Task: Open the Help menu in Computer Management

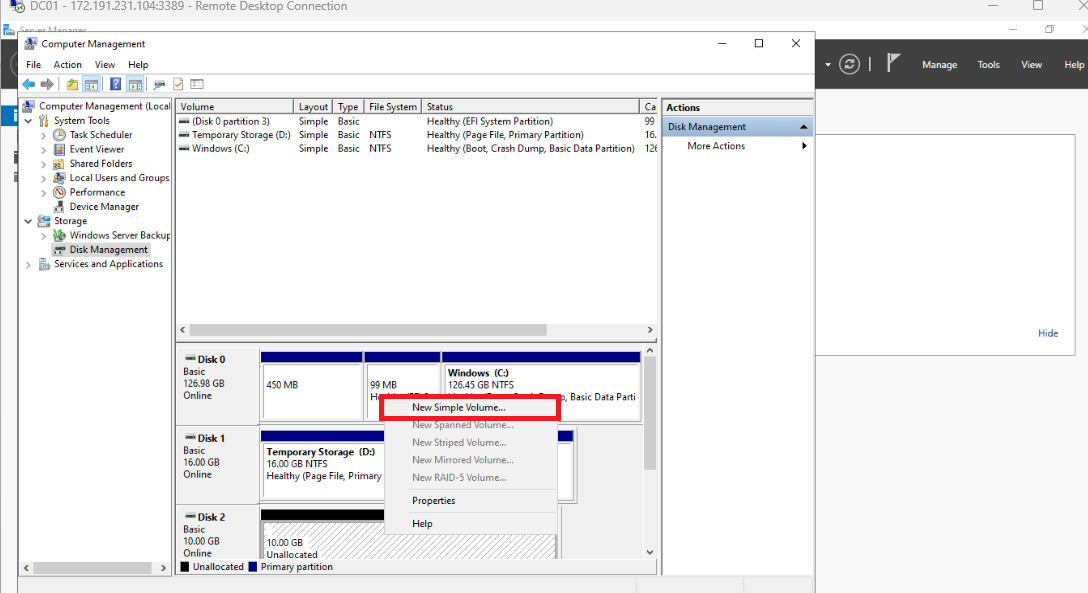Action: click(x=138, y=65)
